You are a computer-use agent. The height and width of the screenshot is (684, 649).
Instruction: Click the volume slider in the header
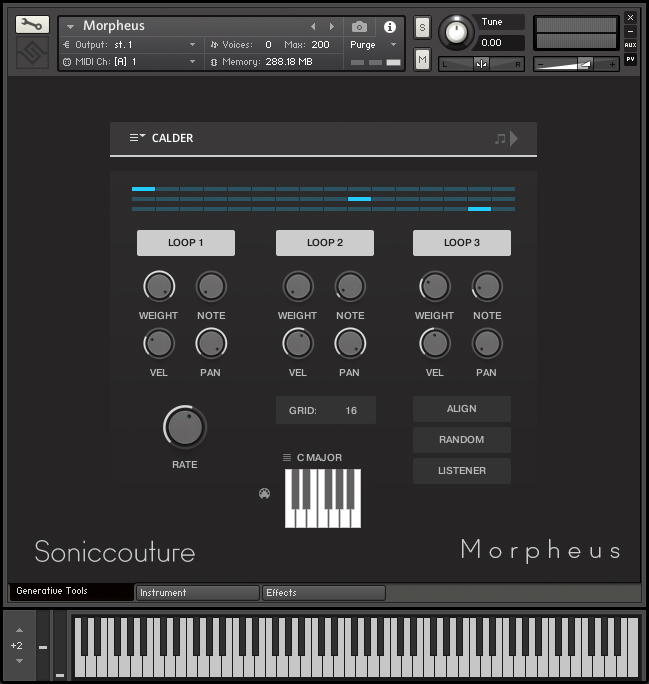576,65
